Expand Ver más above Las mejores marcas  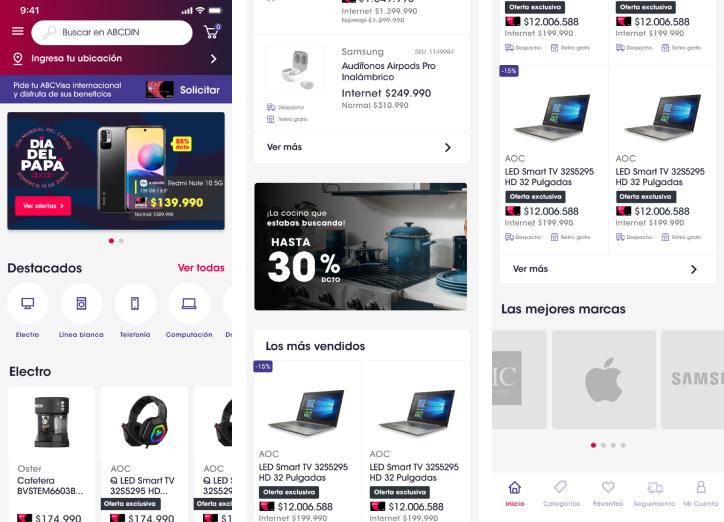(608, 269)
